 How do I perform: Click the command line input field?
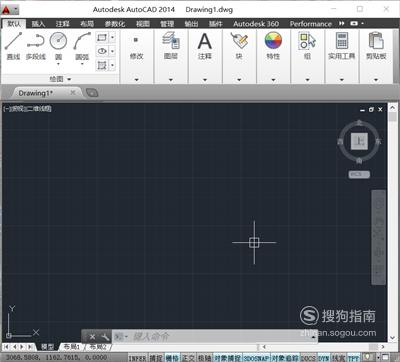pos(213,337)
